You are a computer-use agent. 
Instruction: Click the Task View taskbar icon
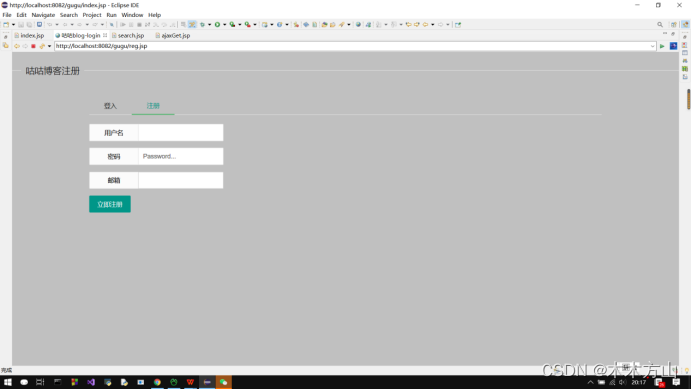40,382
